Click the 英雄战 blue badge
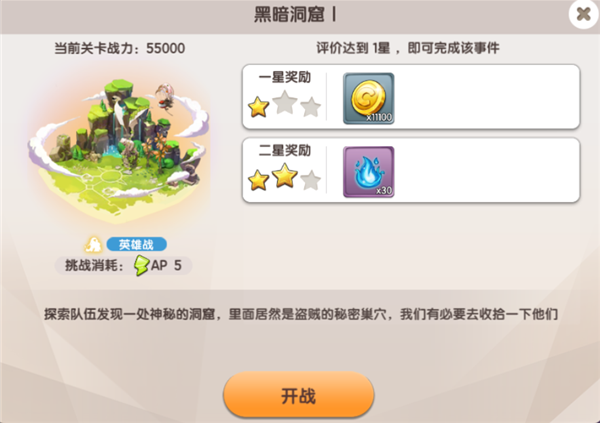 pos(136,244)
